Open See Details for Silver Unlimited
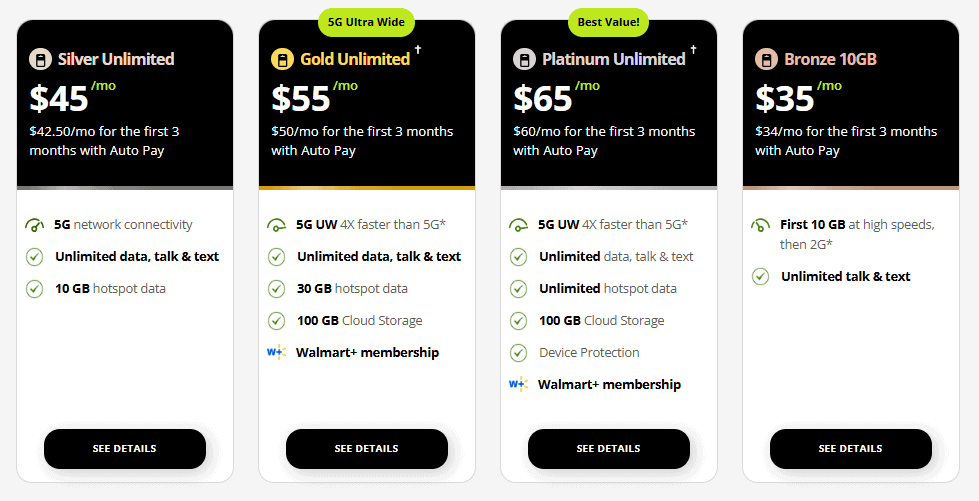 [125, 449]
